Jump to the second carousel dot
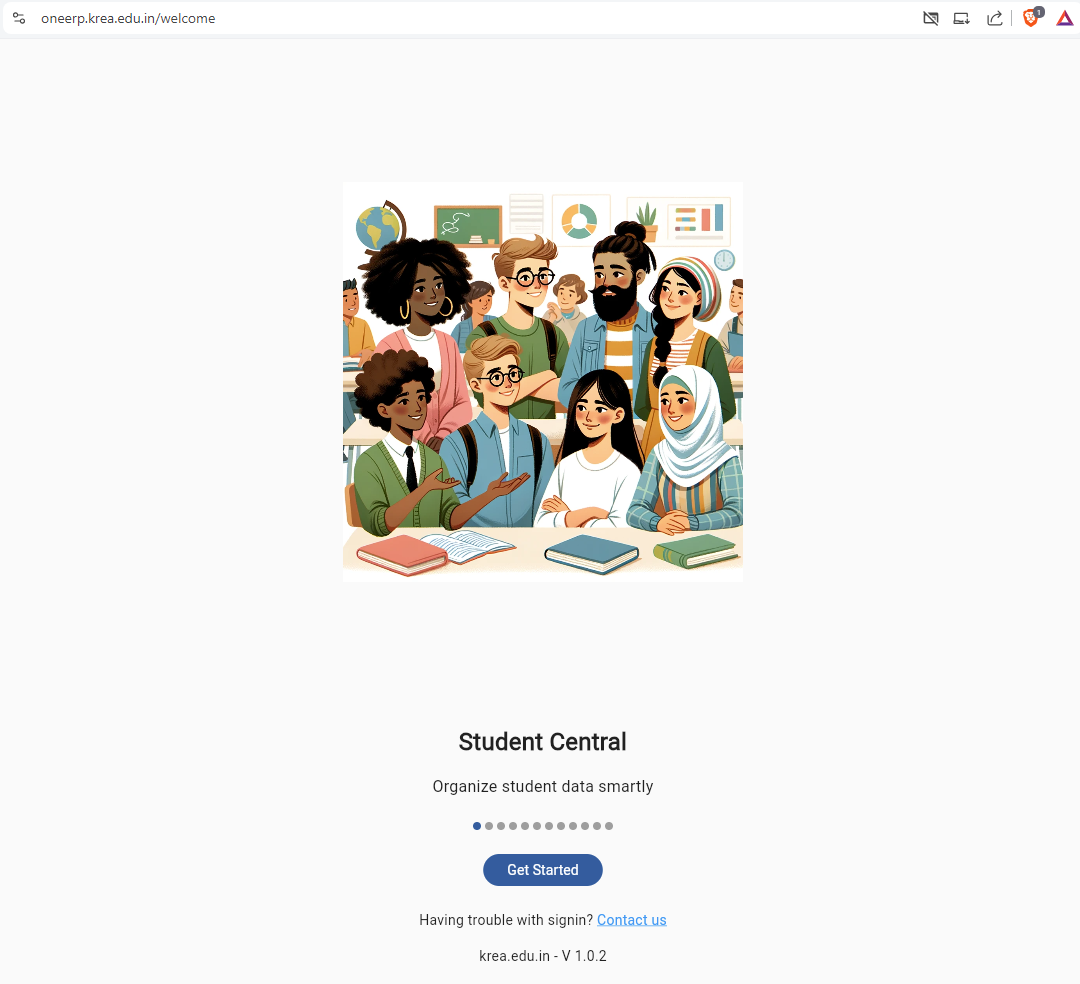Screen dimensions: 1080x984 coord(489,826)
